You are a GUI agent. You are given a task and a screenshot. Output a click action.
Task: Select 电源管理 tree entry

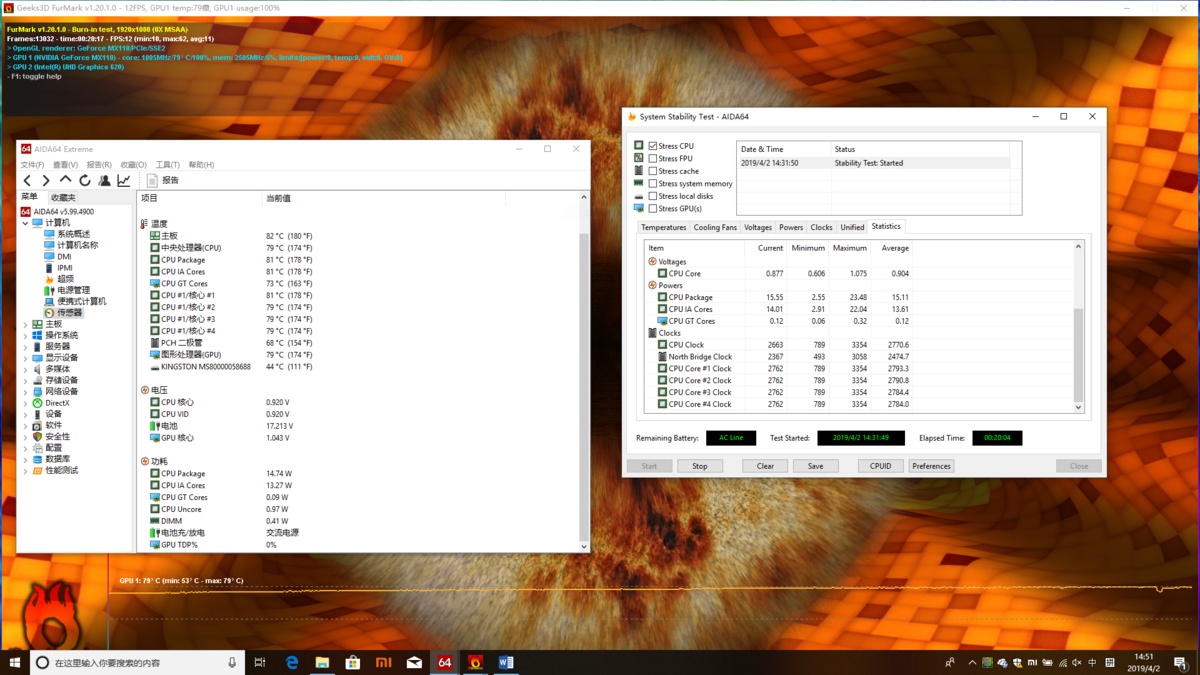pyautogui.click(x=73, y=290)
